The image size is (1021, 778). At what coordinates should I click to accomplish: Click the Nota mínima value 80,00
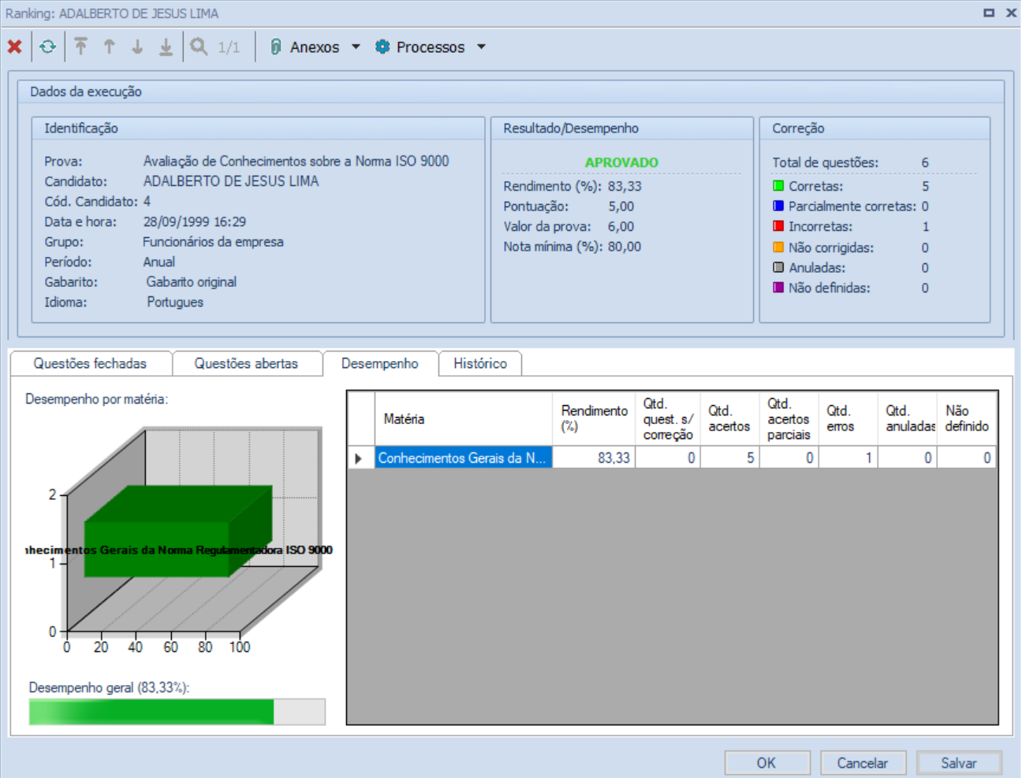point(624,246)
